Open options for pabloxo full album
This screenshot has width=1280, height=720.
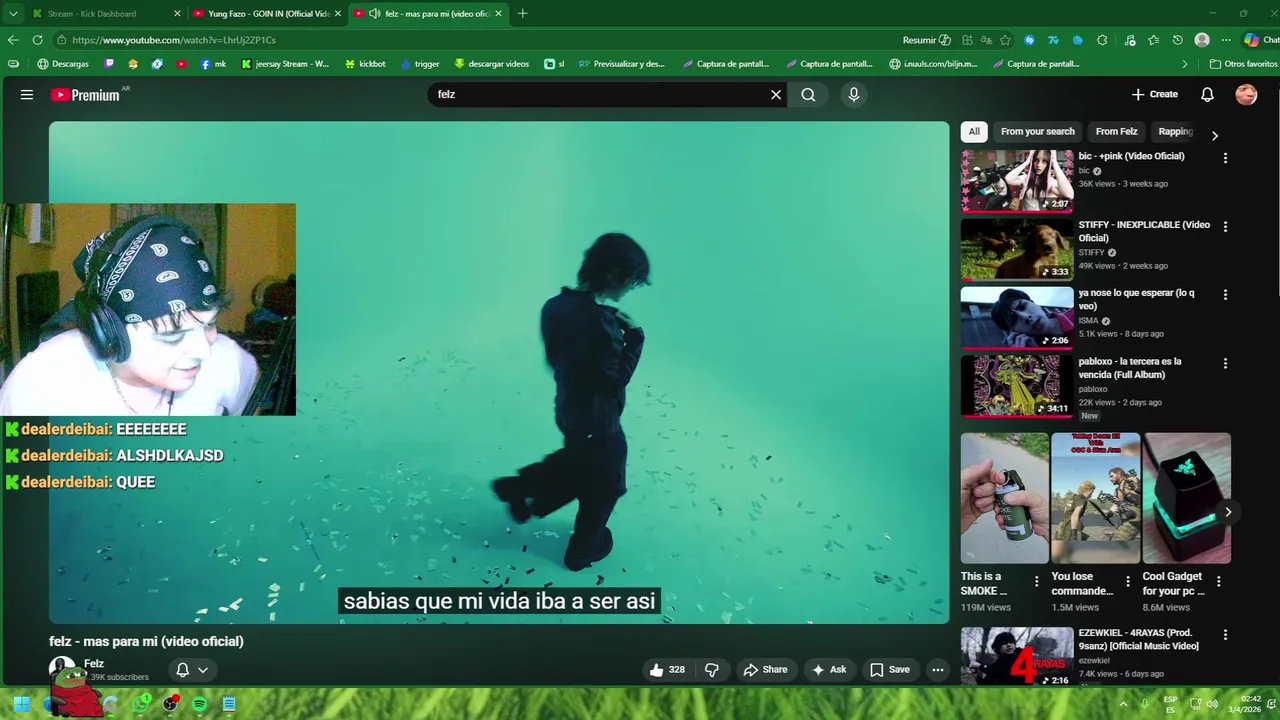coord(1225,364)
